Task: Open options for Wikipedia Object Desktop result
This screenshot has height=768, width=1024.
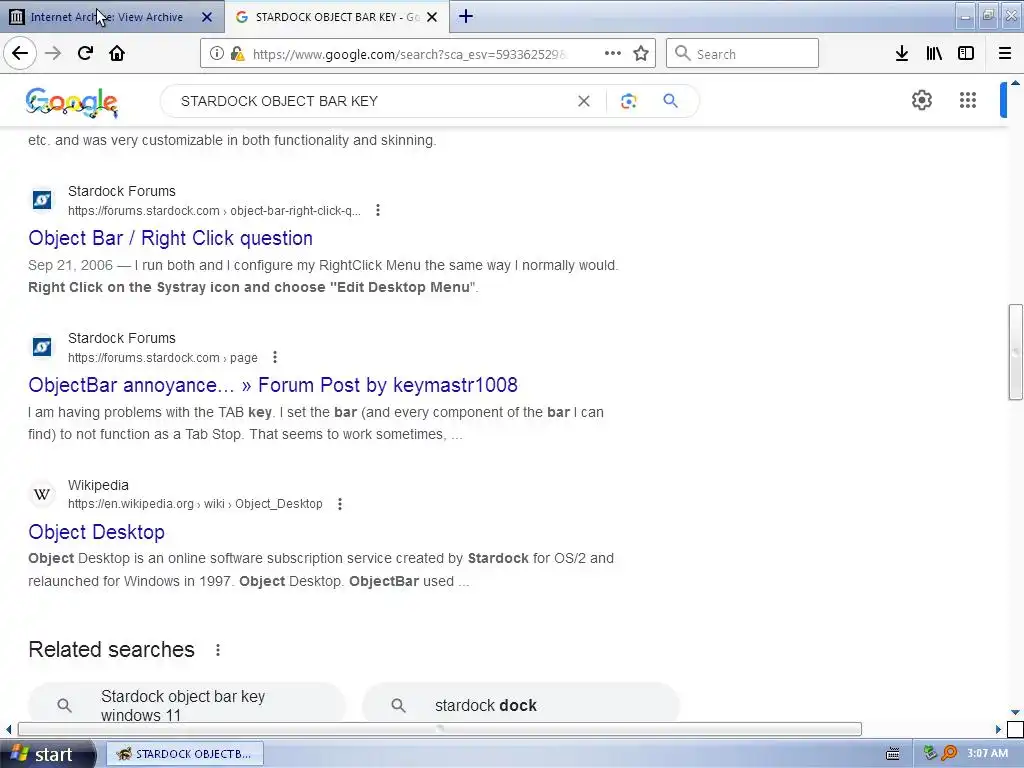Action: tap(340, 504)
